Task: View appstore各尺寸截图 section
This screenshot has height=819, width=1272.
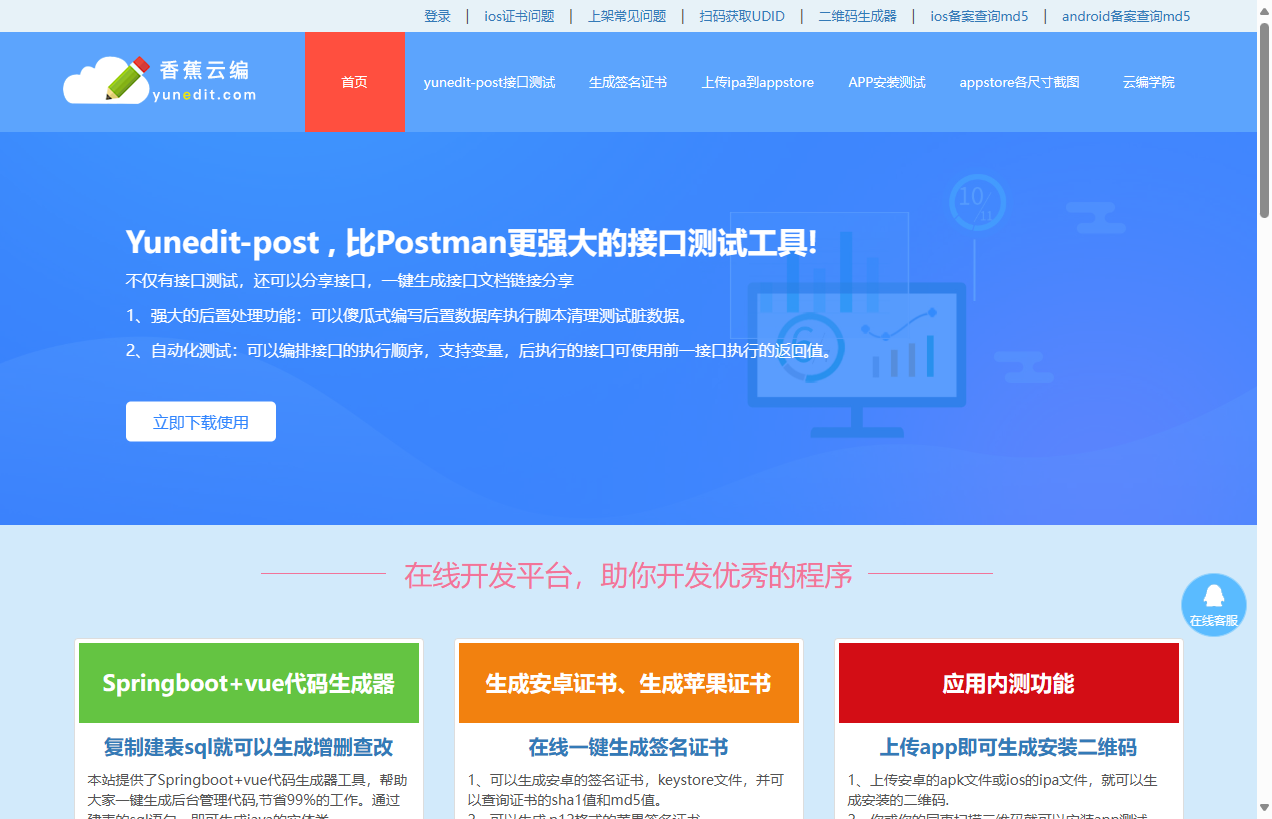Action: point(1019,82)
